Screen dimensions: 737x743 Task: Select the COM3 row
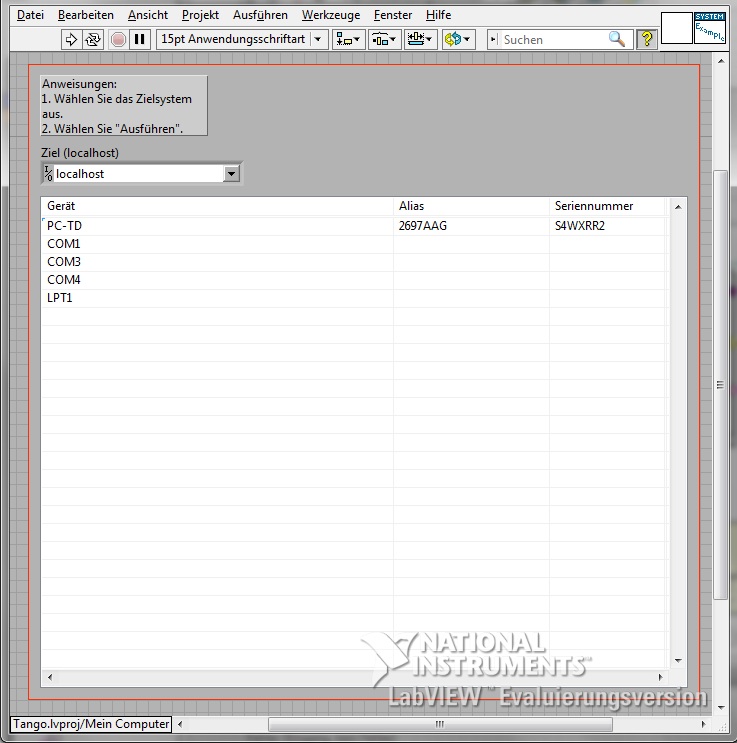tap(355, 262)
